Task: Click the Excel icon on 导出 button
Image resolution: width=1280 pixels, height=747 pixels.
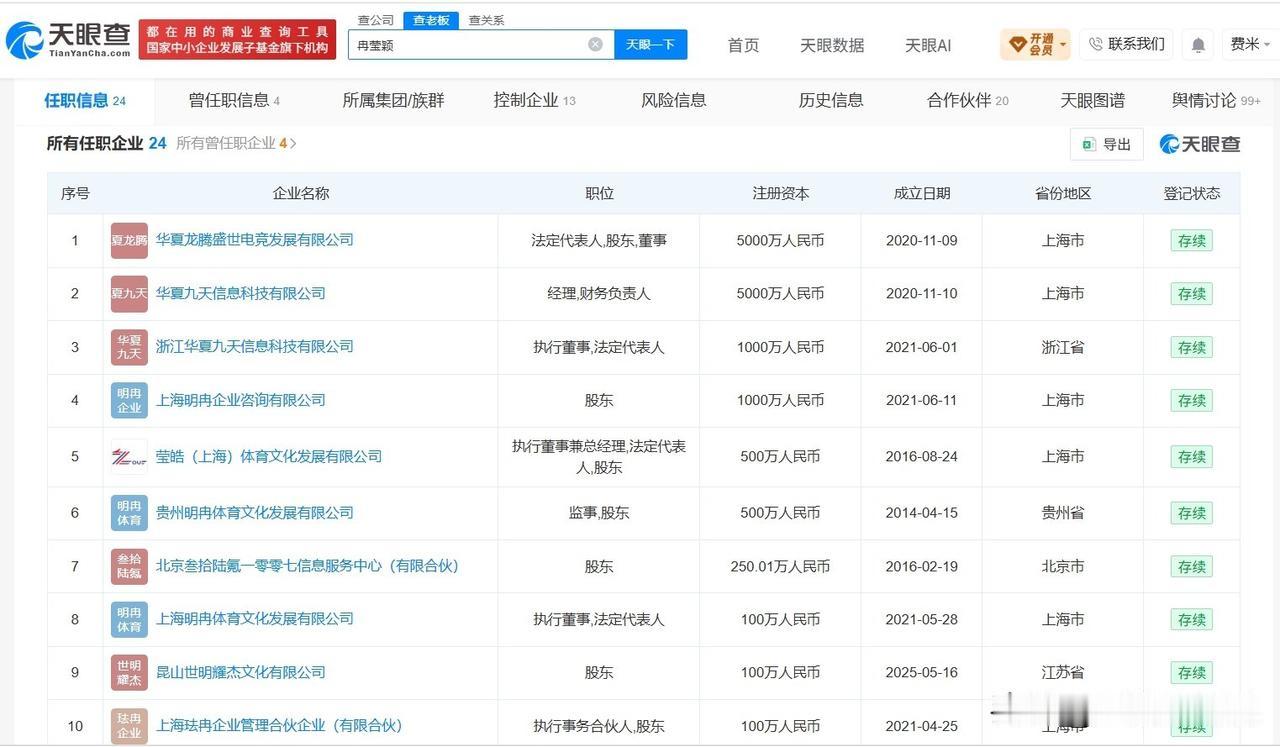Action: click(1089, 144)
